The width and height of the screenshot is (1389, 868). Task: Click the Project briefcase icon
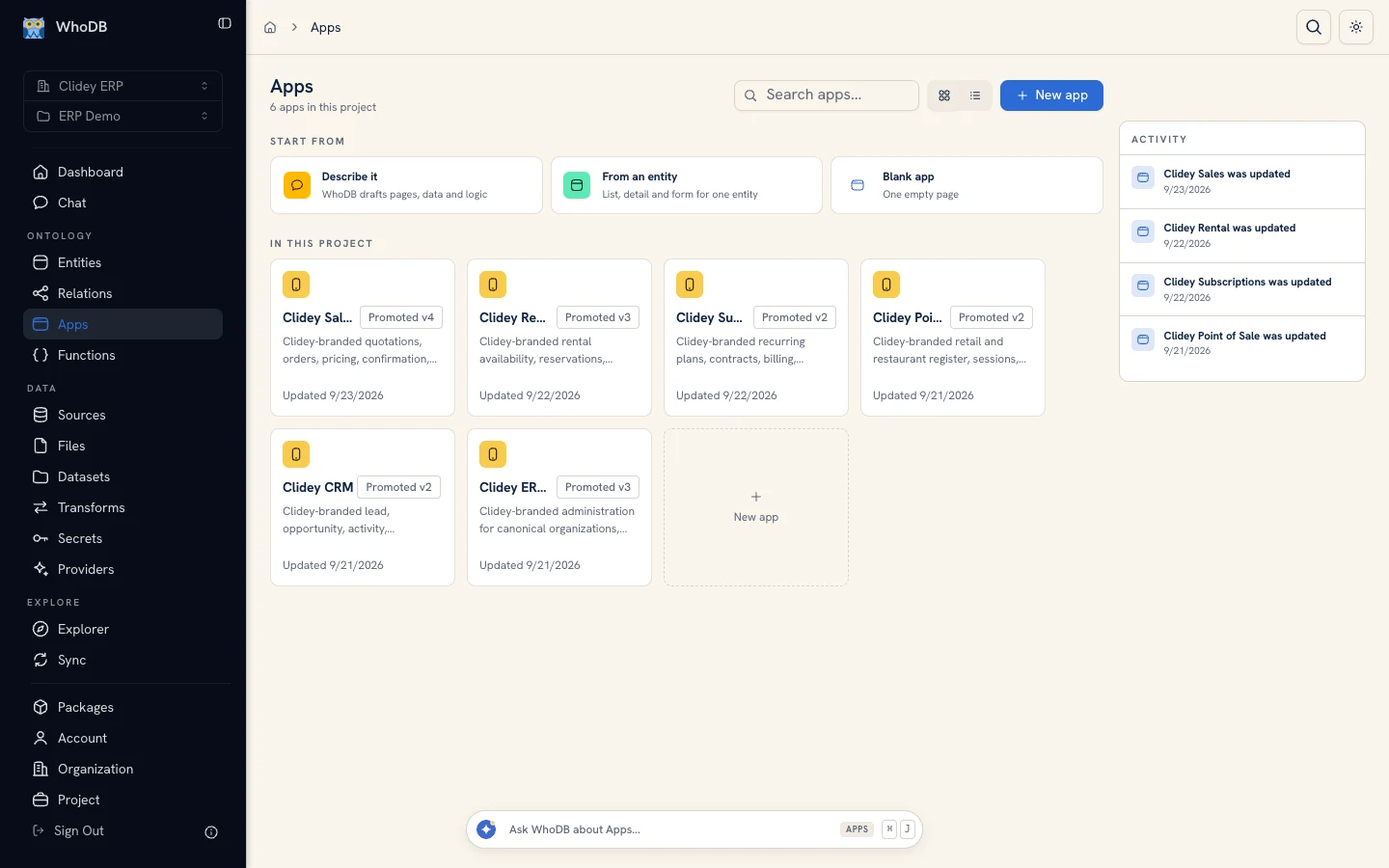coord(41,800)
